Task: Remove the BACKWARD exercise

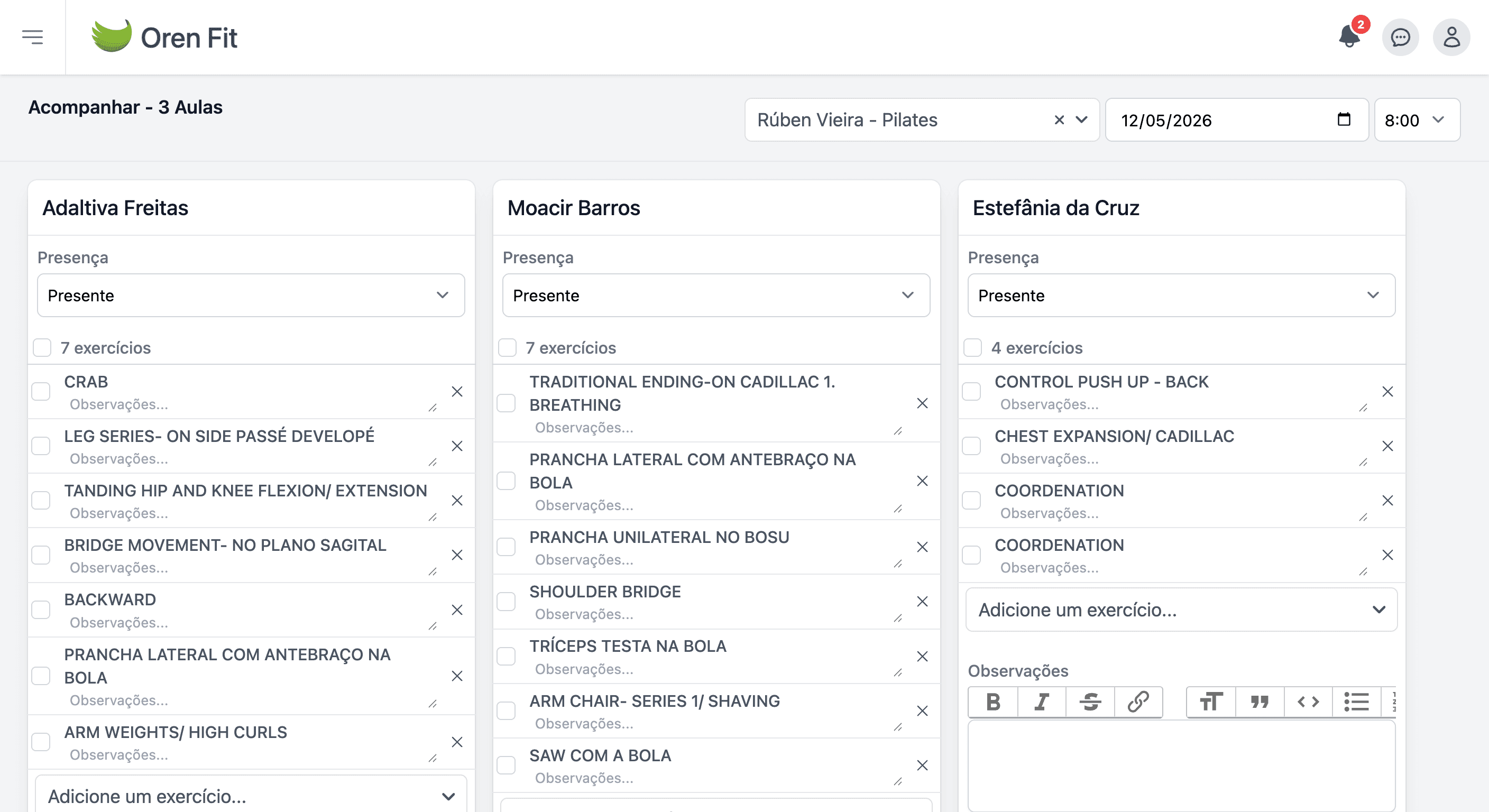Action: [x=457, y=610]
